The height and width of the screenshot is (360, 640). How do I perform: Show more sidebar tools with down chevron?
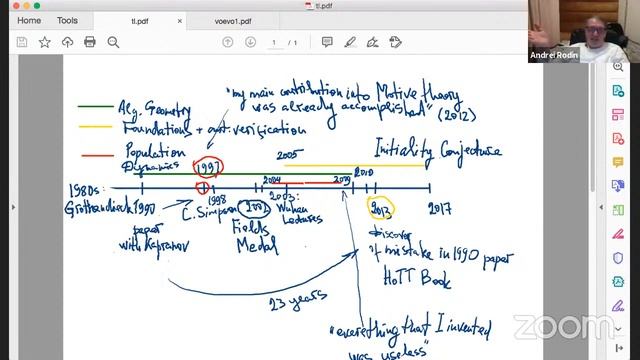point(618,329)
